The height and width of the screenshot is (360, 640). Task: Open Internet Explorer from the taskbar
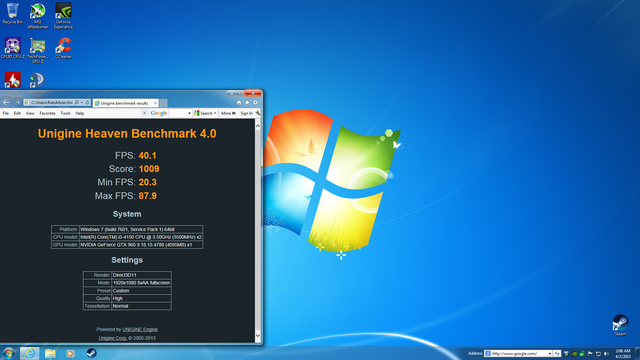coord(29,353)
